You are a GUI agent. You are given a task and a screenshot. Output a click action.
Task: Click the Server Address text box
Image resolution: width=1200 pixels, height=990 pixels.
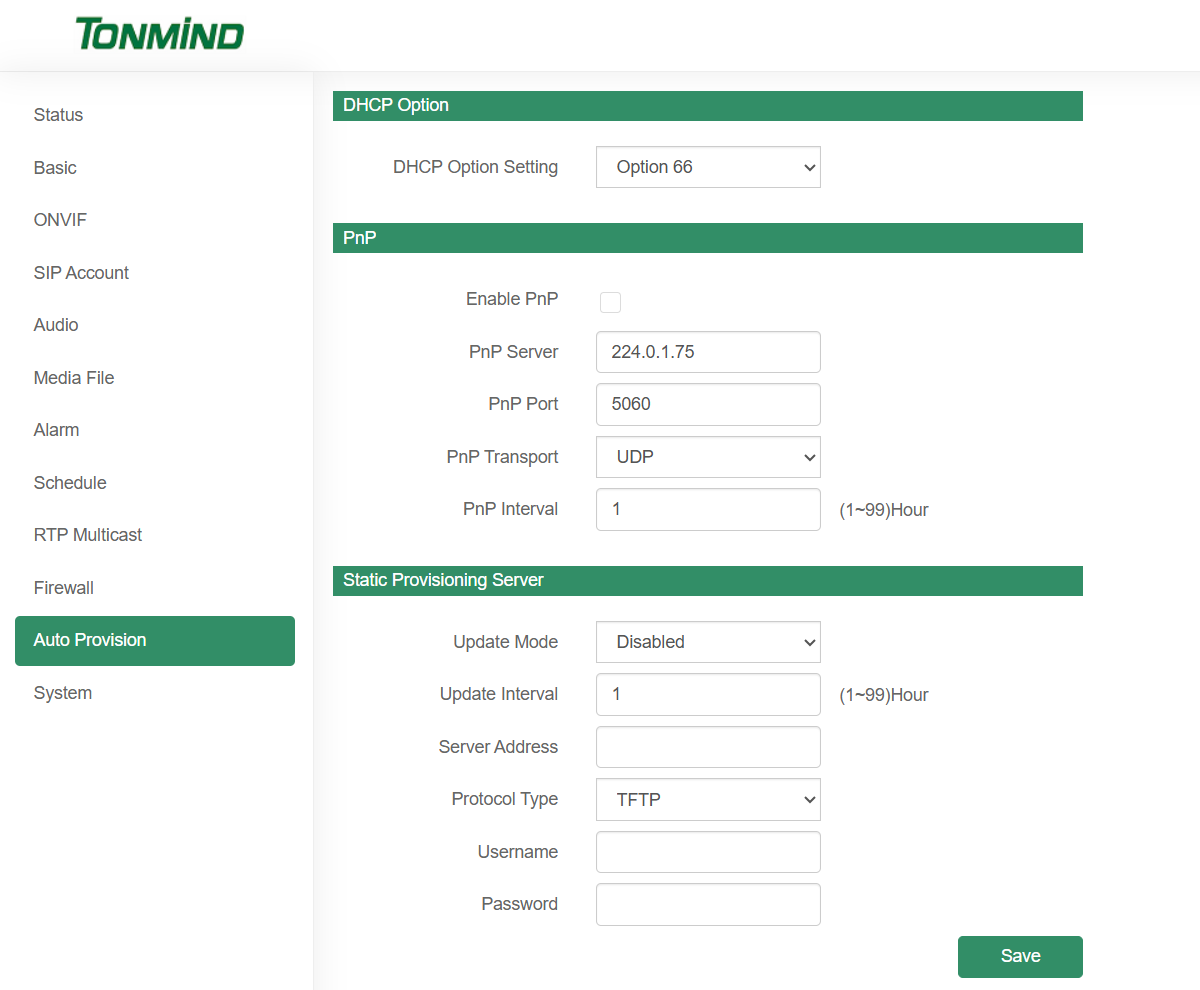(x=708, y=747)
